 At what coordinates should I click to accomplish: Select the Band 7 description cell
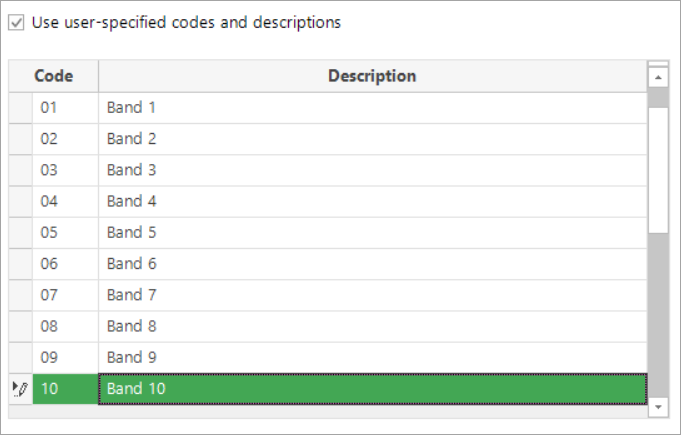372,295
